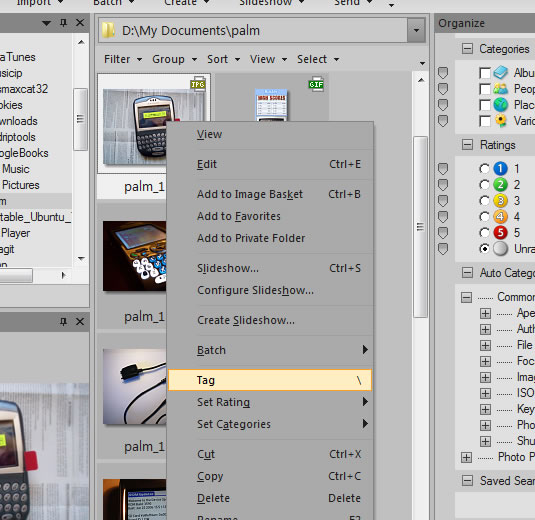
Task: Click the yellow rating 3 badge
Action: pyautogui.click(x=501, y=201)
